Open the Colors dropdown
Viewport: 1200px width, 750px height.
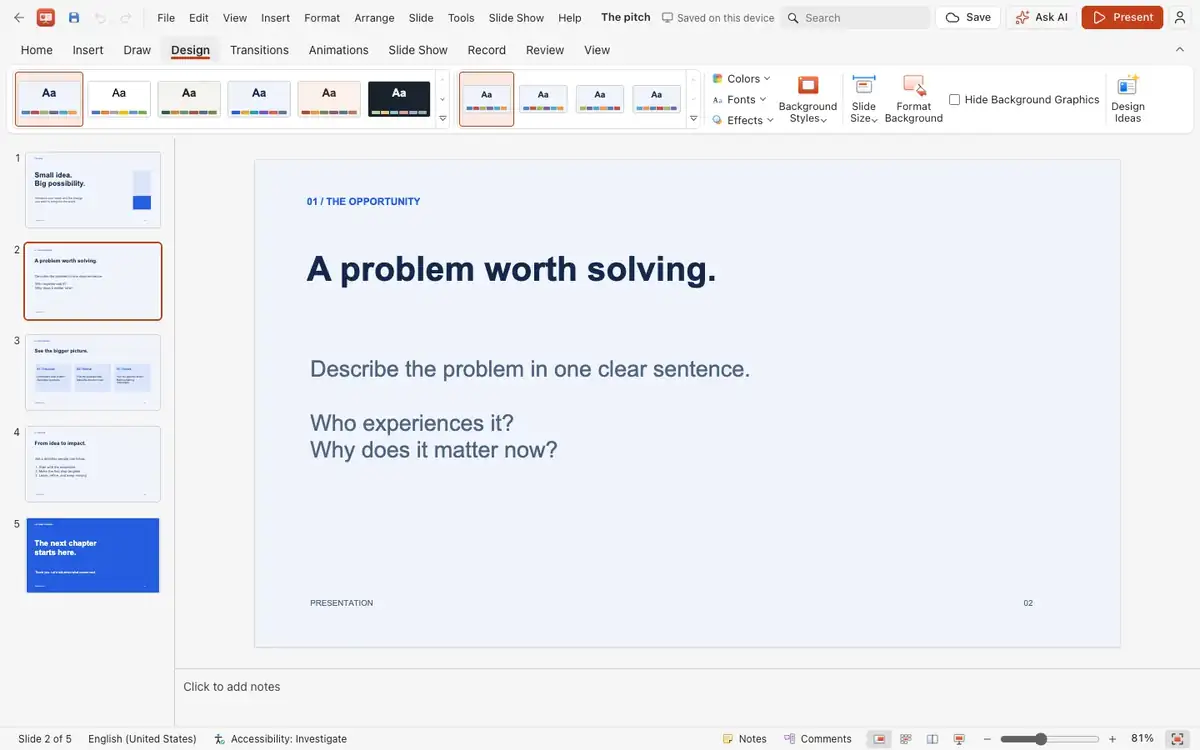pos(741,79)
